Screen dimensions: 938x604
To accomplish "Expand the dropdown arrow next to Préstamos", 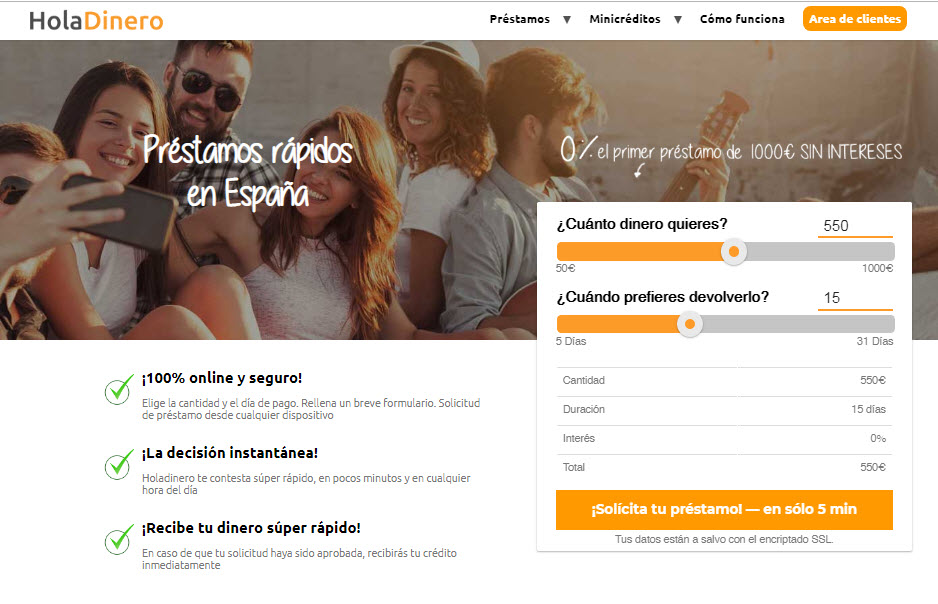I will coord(567,20).
